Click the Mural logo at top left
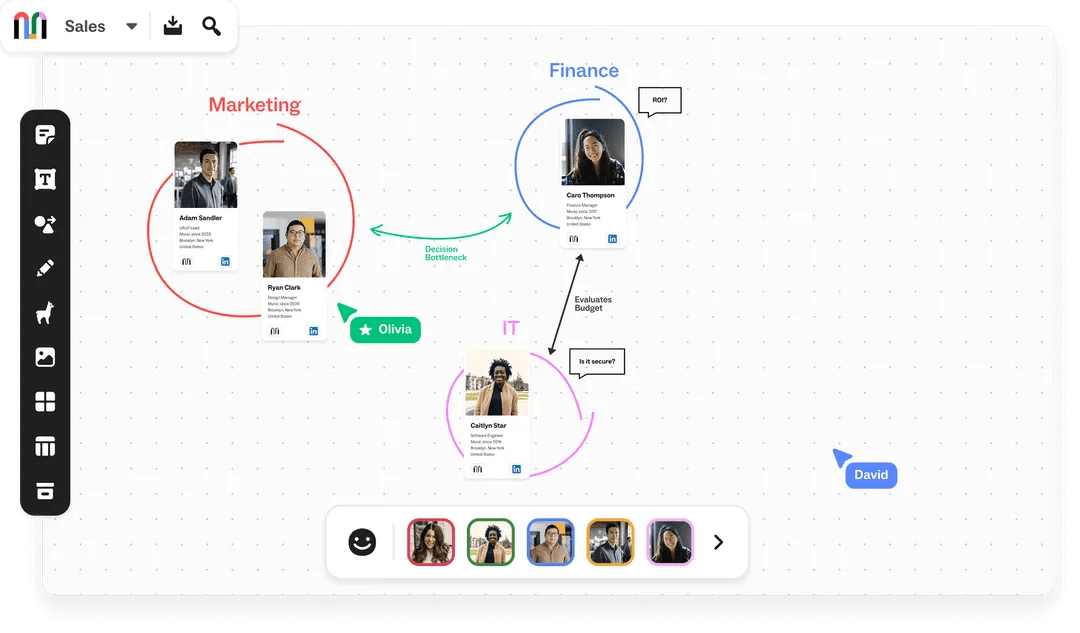Screen dimensions: 1080x633 click(x=30, y=26)
